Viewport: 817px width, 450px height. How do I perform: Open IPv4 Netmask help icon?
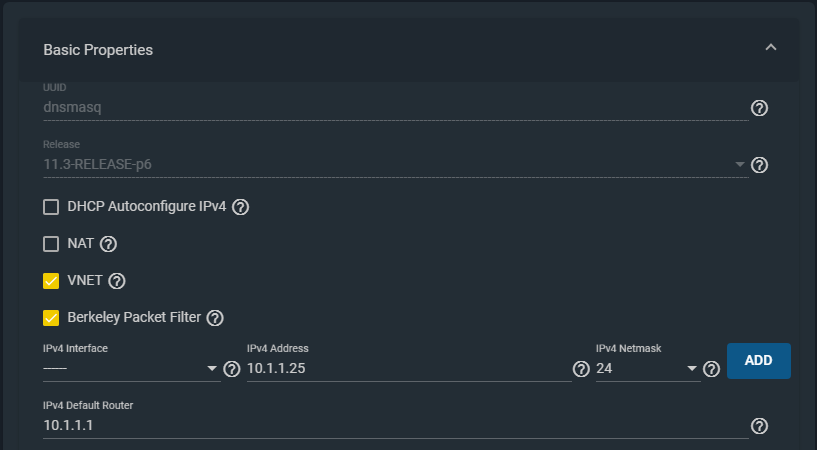click(x=711, y=369)
